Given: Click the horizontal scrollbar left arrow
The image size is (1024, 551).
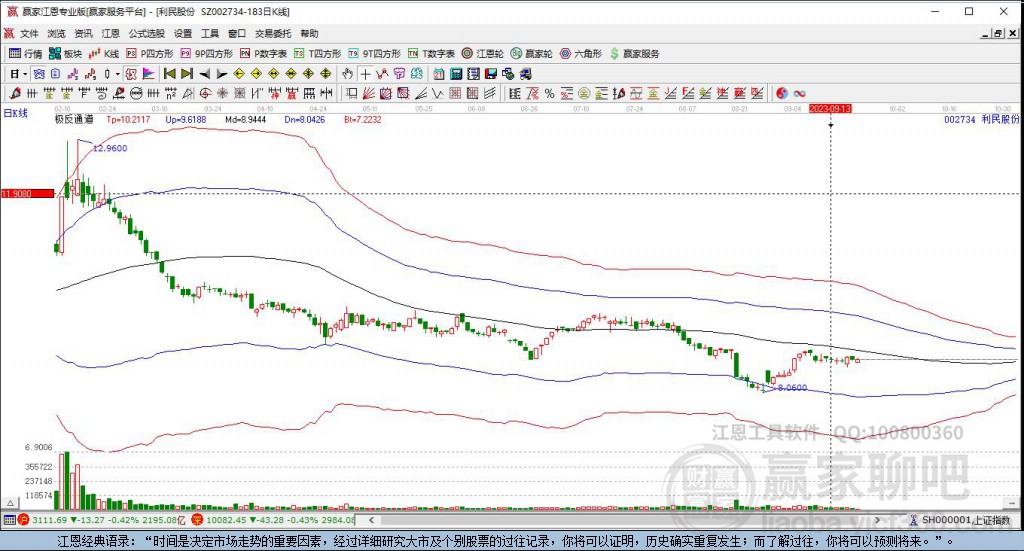Looking at the screenshot, I should 372,520.
